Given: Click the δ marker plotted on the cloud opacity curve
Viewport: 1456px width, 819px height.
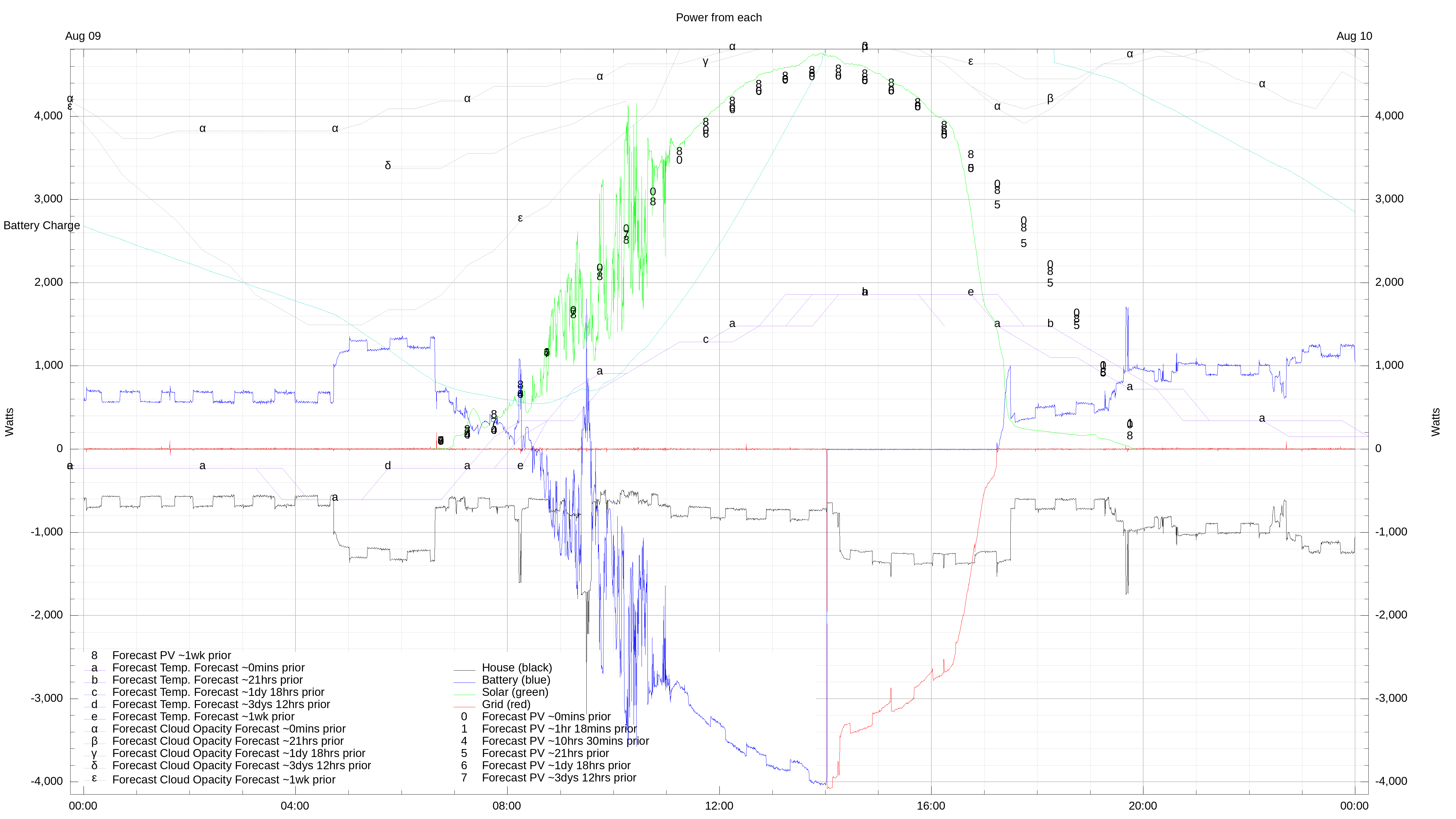Looking at the screenshot, I should [388, 166].
